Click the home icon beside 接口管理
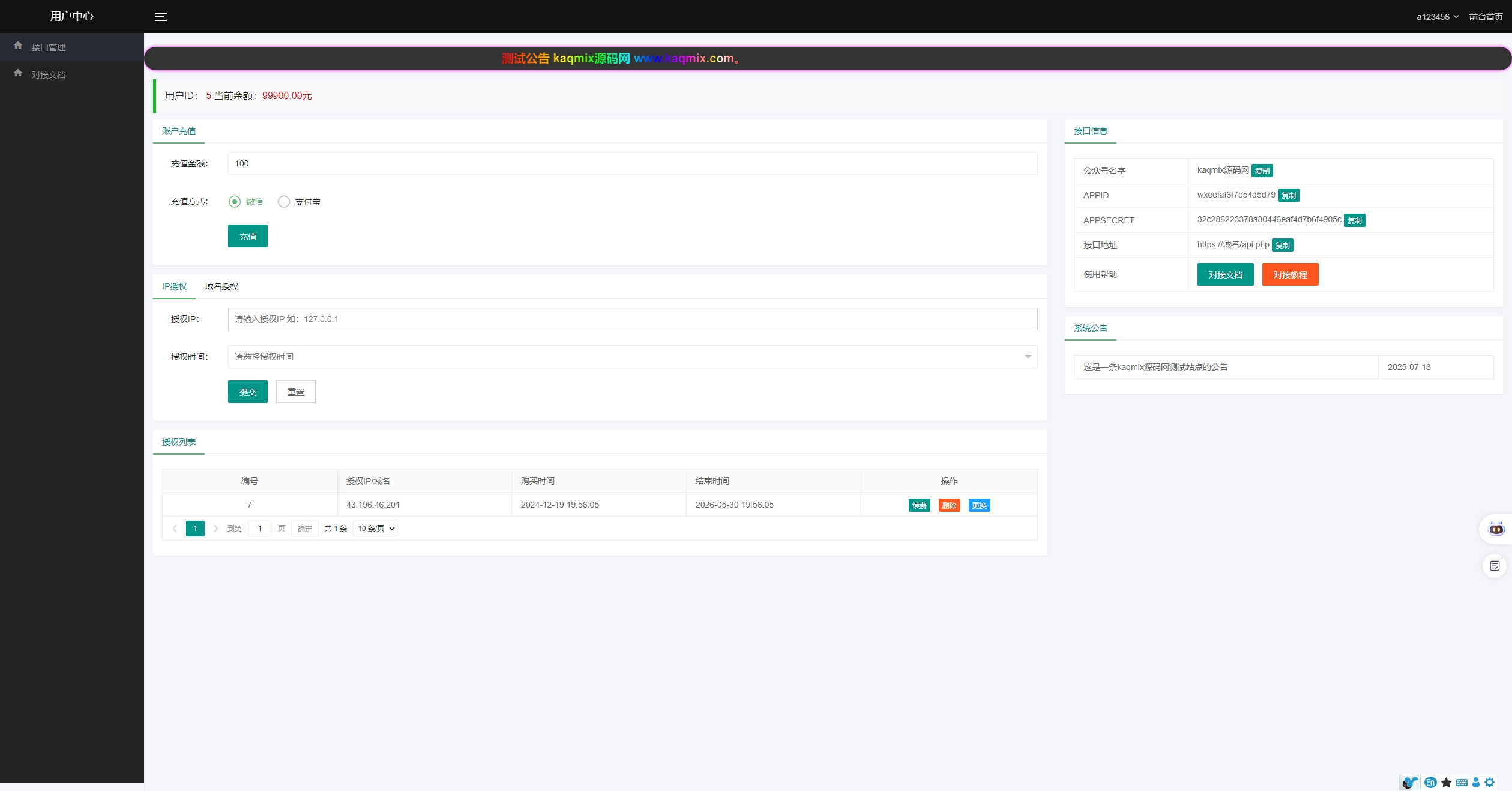The image size is (1512, 791). (x=18, y=46)
